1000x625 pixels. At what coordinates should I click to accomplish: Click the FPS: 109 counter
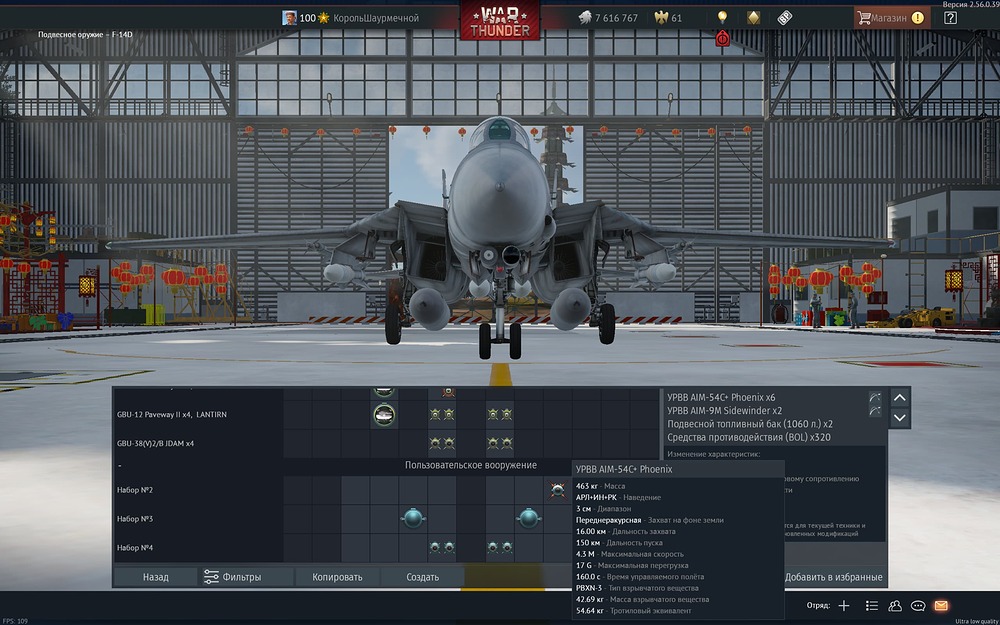click(15, 621)
